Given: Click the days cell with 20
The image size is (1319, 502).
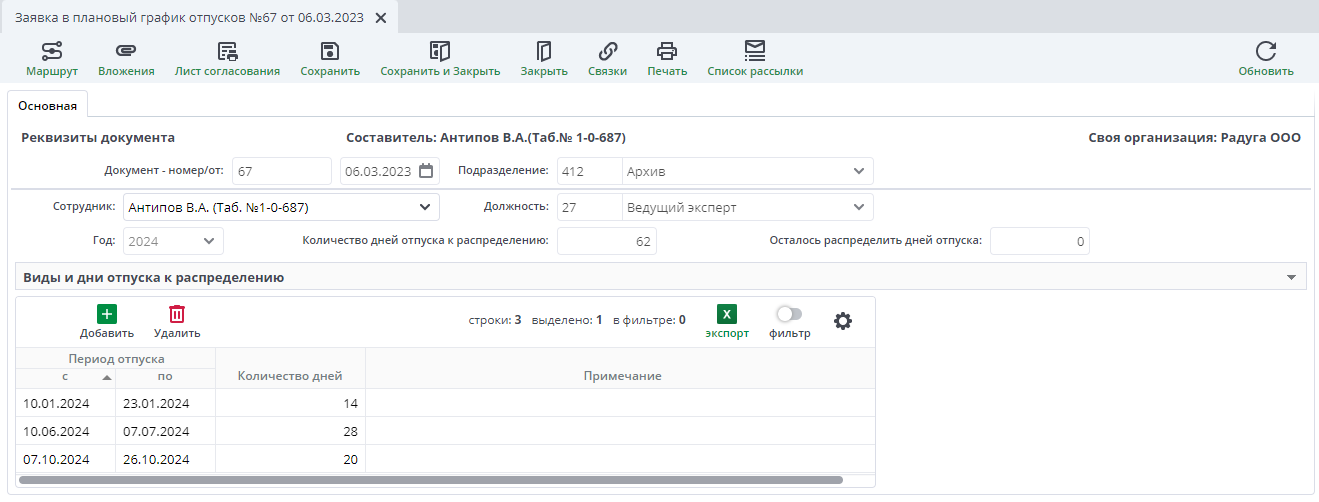Looking at the screenshot, I should pyautogui.click(x=290, y=459).
